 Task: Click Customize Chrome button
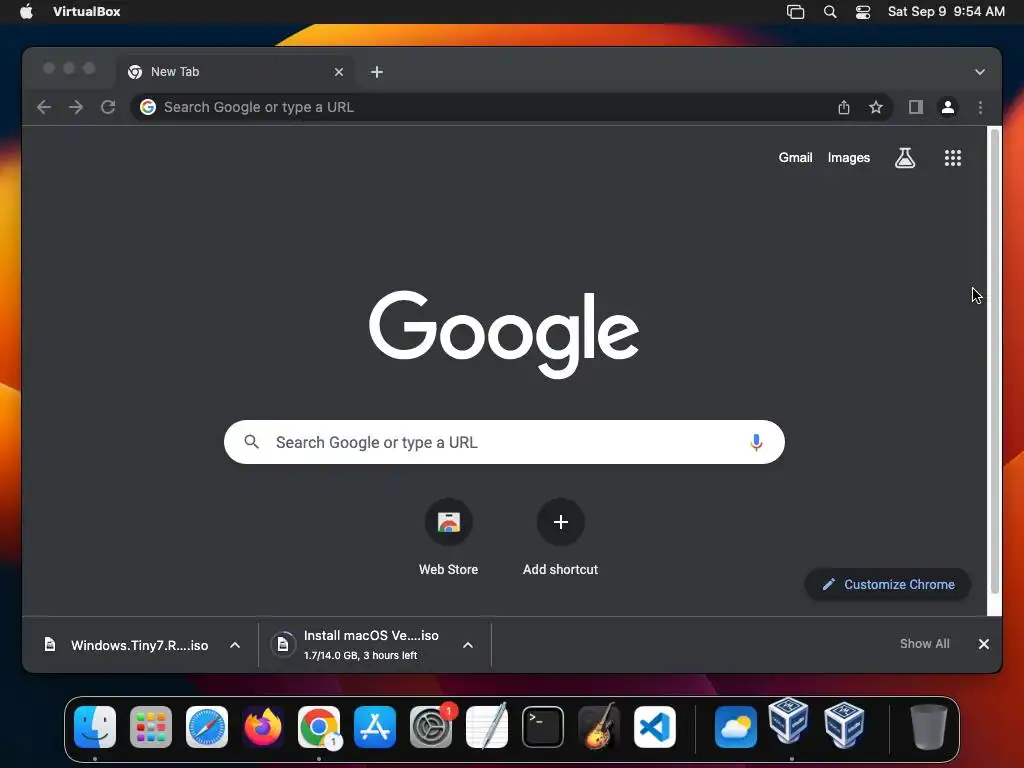tap(888, 584)
